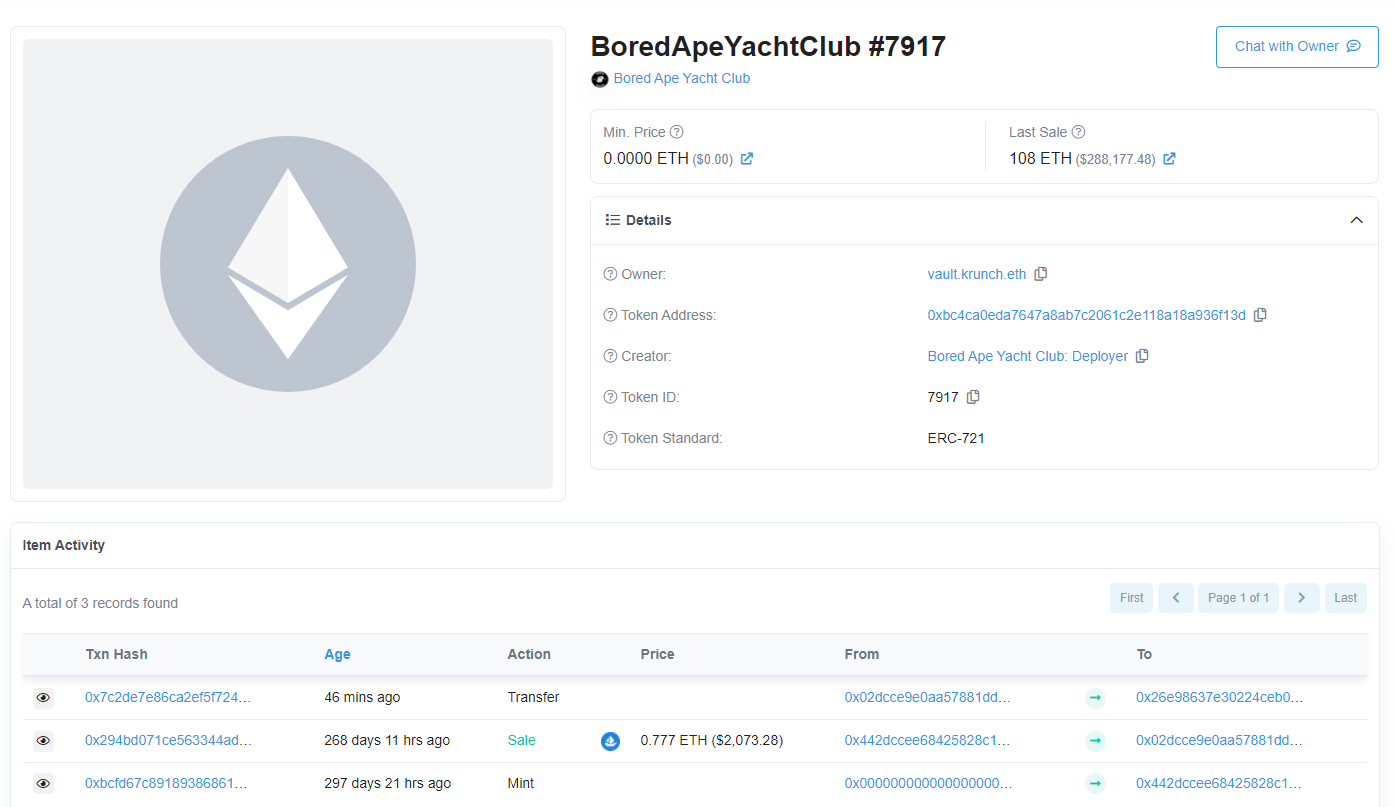Click the BoredApeYachtClub #7917 title
Image resolution: width=1396 pixels, height=807 pixels.
768,46
